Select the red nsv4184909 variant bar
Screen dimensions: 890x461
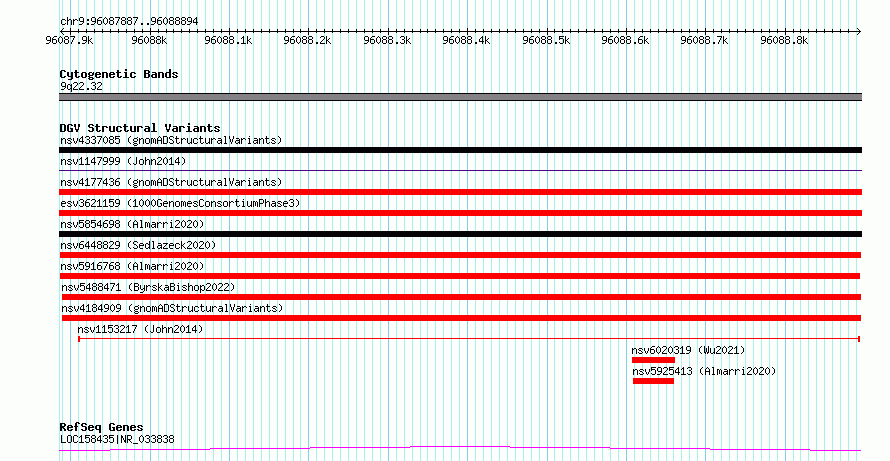[x=461, y=318]
